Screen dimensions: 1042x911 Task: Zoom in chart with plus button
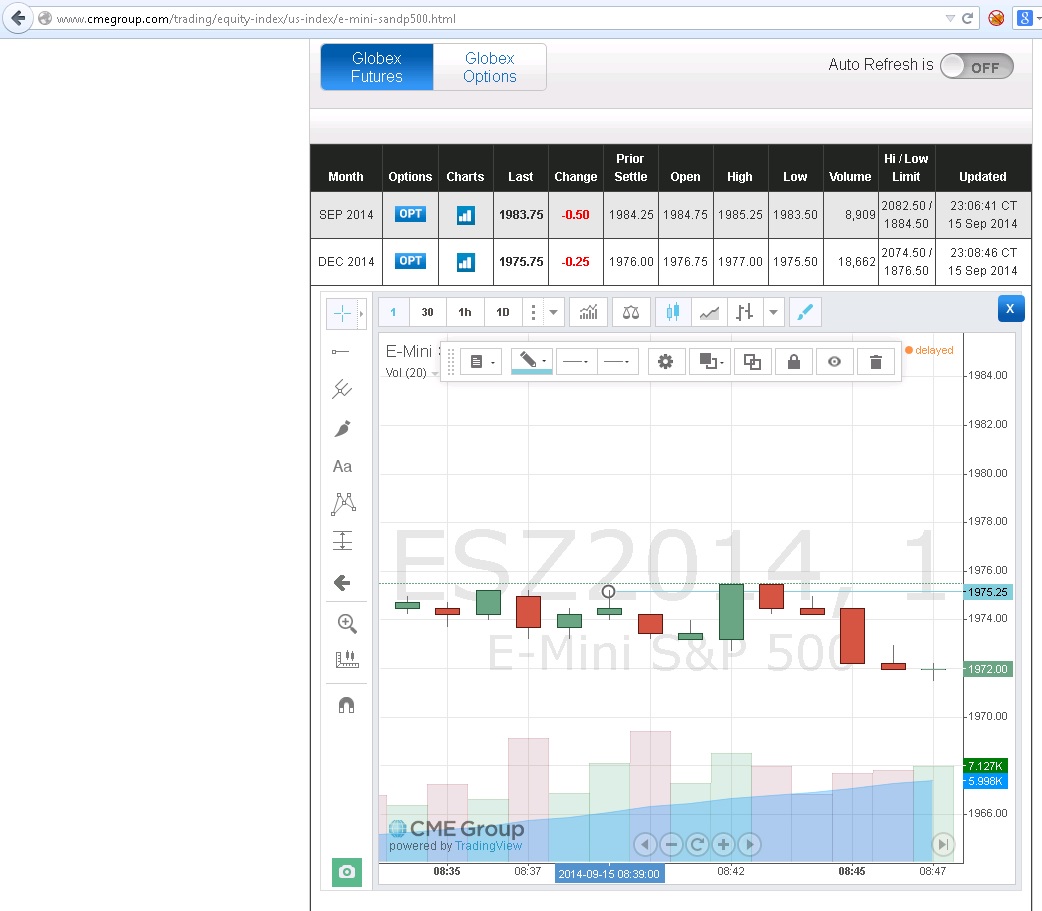click(x=724, y=845)
